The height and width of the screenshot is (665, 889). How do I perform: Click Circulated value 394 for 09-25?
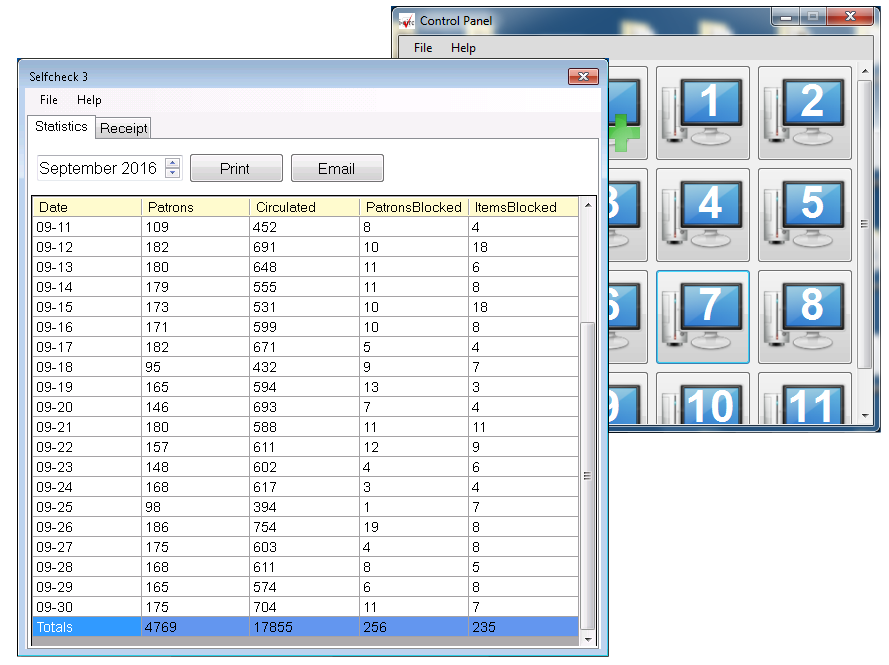coord(304,507)
